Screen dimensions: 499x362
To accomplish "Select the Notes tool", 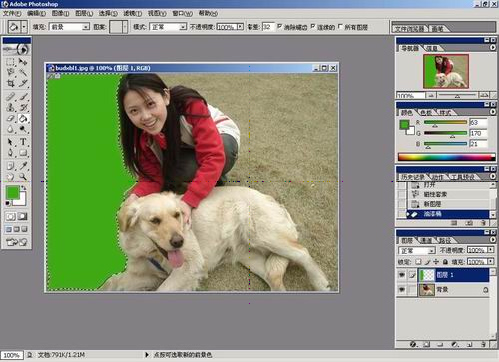I will coord(10,166).
